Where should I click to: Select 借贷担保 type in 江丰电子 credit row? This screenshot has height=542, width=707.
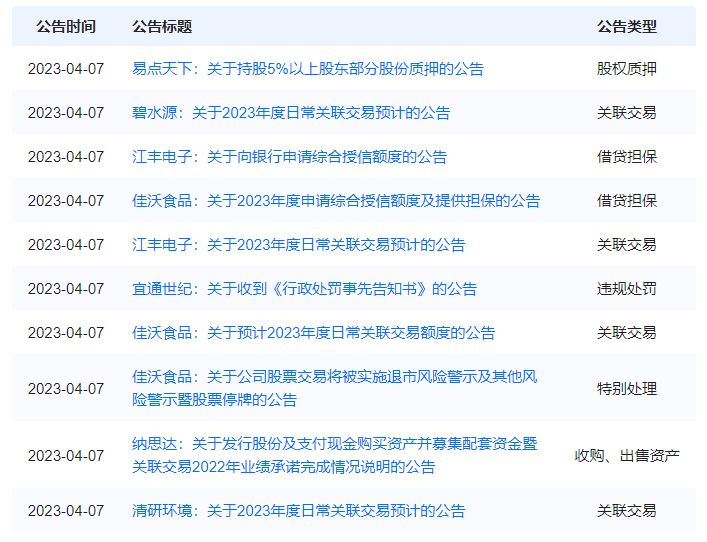627,156
